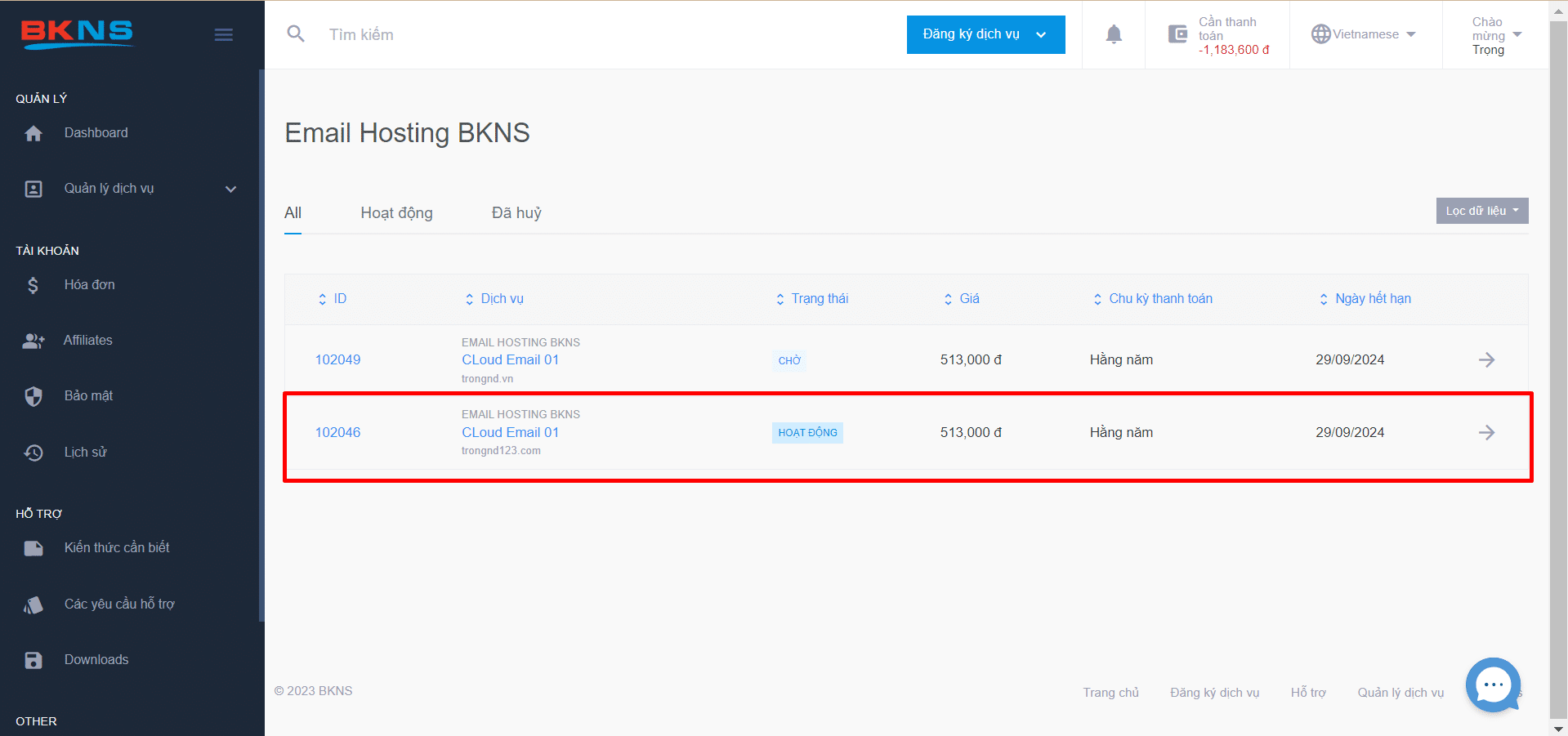Image resolution: width=1568 pixels, height=736 pixels.
Task: Click footer Trang chủ link
Action: tap(1111, 693)
